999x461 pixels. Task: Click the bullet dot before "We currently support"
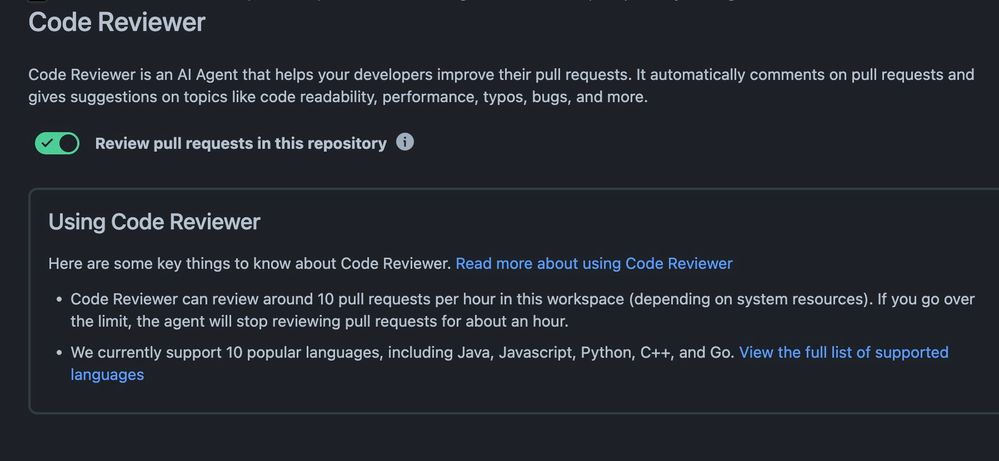click(x=56, y=353)
